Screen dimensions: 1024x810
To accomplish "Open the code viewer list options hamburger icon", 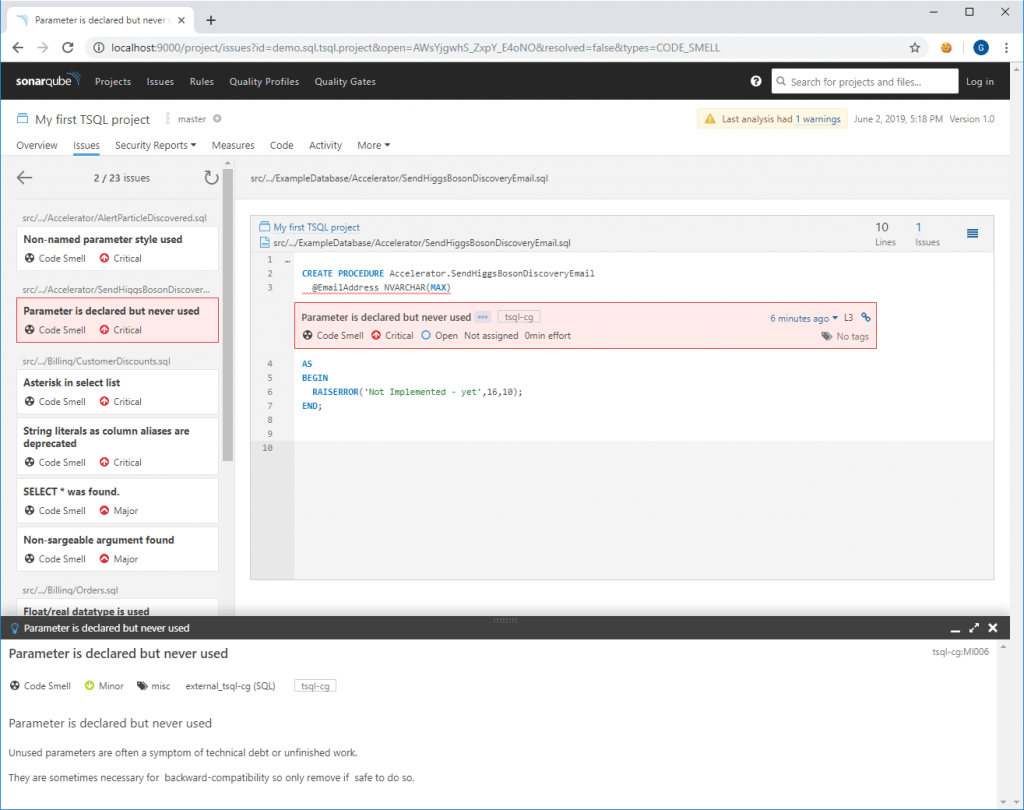I will pyautogui.click(x=972, y=233).
